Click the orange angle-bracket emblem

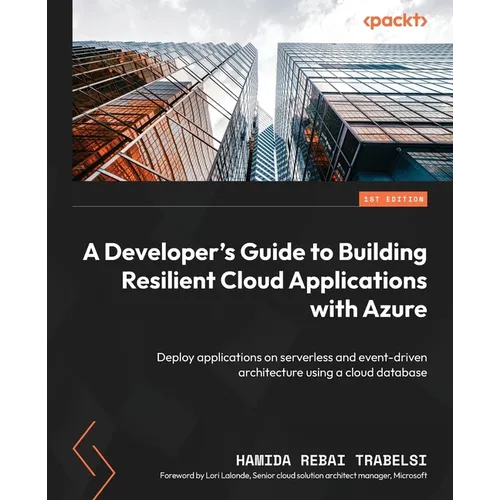coord(94,460)
